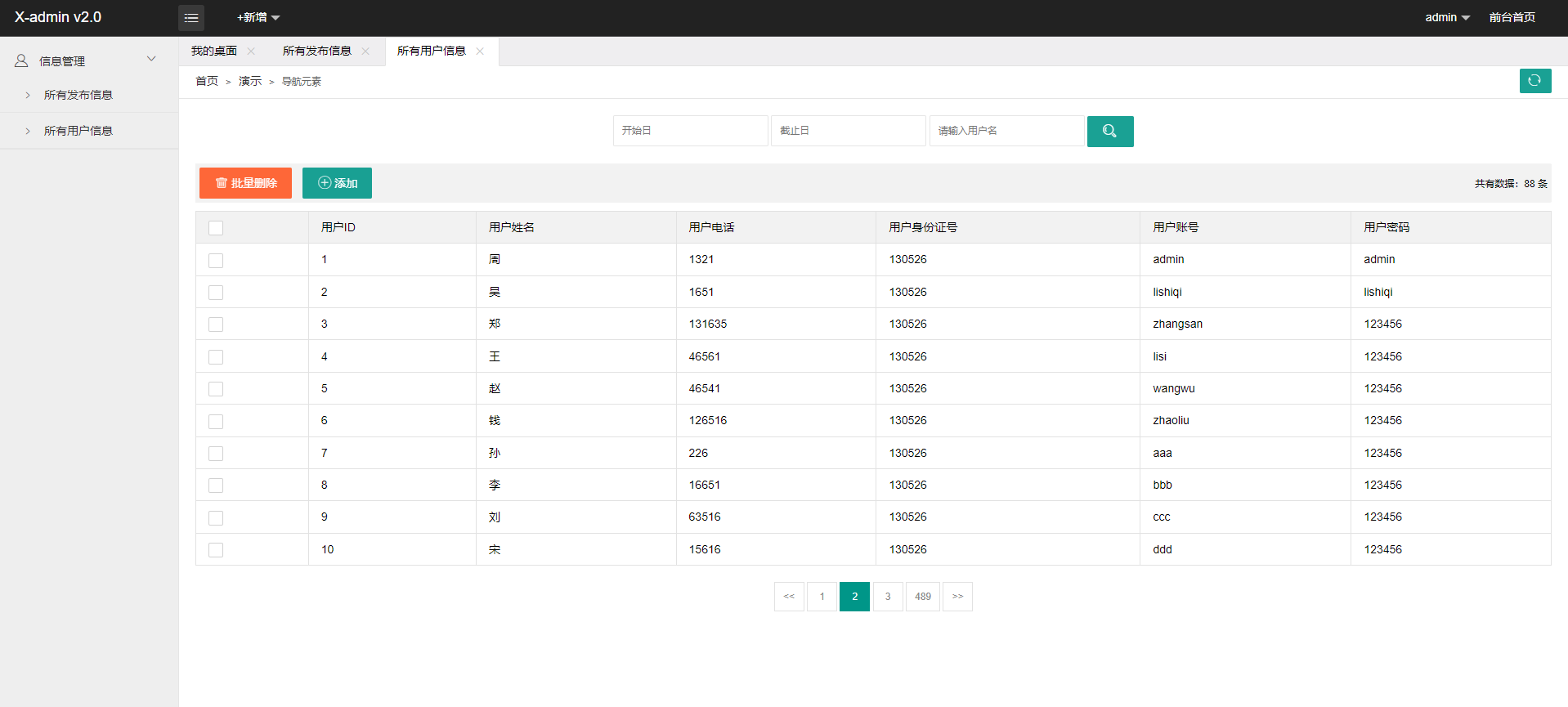The width and height of the screenshot is (1568, 707).
Task: Check the checkbox for user ID 2
Action: click(216, 293)
